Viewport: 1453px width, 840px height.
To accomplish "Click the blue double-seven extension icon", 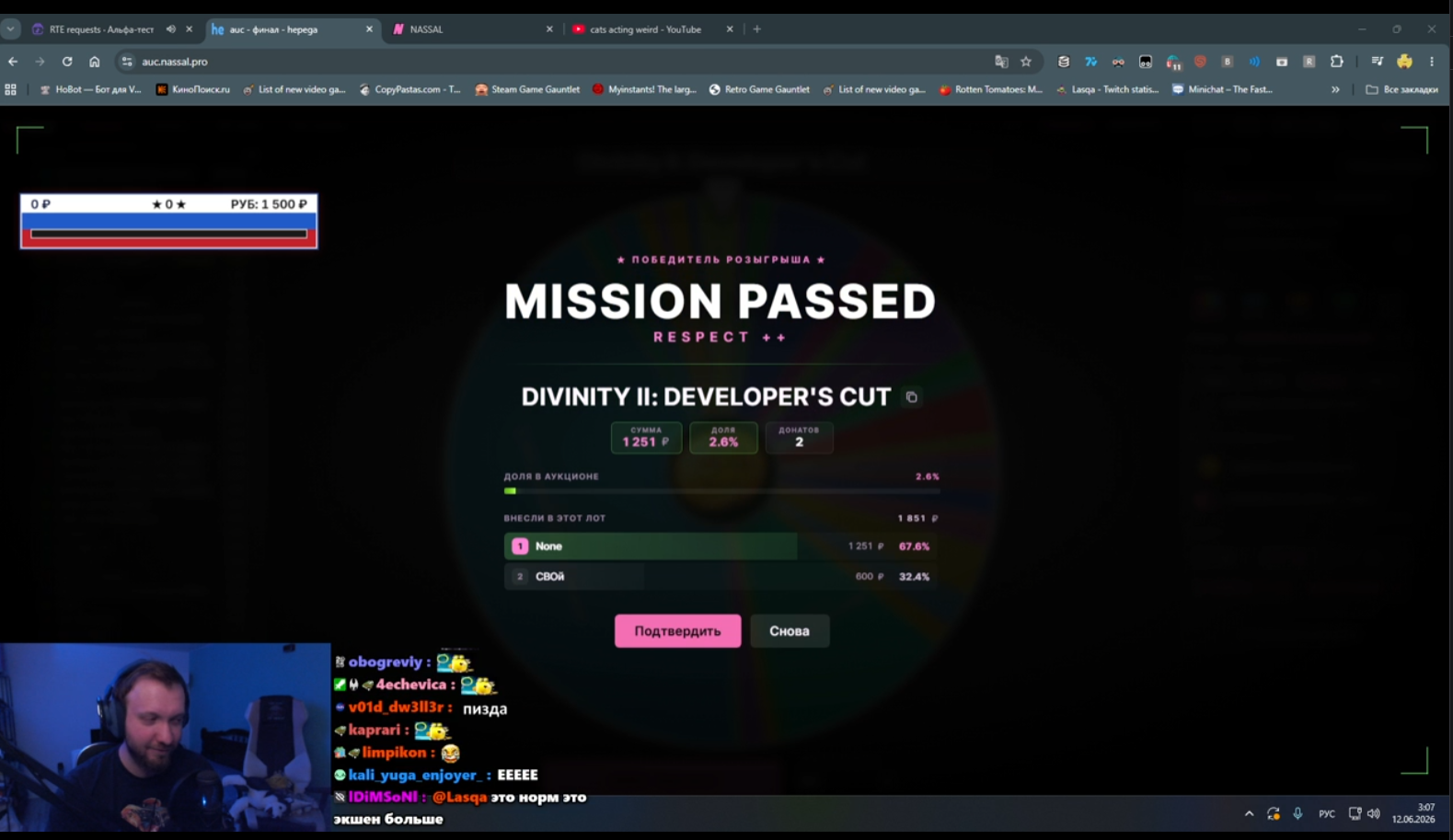I will [1090, 62].
